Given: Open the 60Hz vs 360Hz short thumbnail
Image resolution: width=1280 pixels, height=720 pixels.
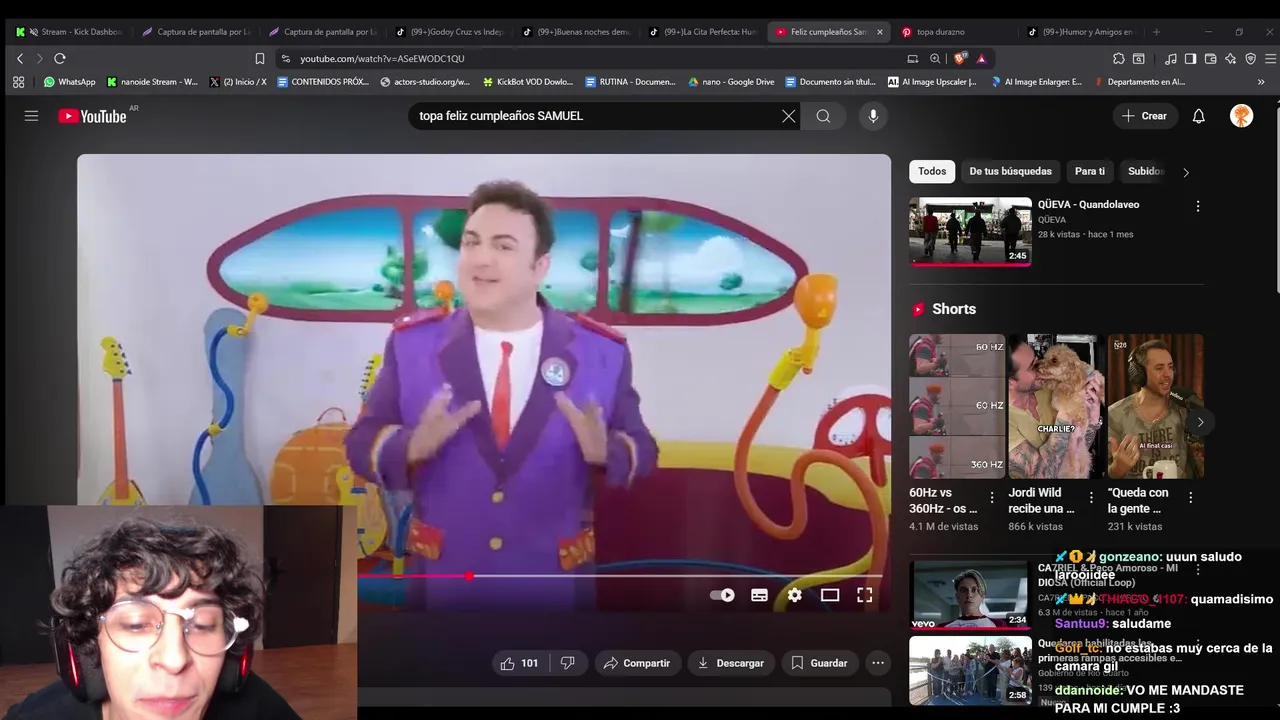Looking at the screenshot, I should (957, 406).
